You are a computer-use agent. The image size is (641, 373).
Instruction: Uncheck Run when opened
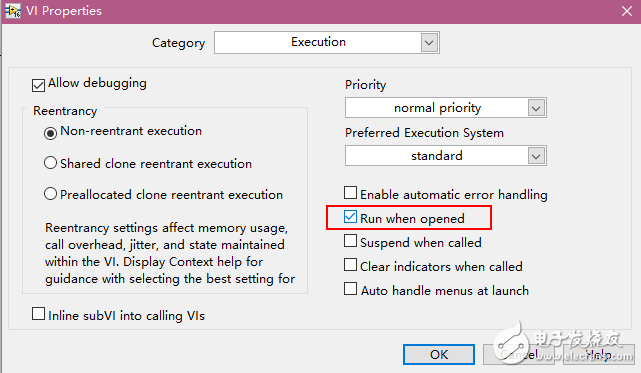click(x=350, y=217)
